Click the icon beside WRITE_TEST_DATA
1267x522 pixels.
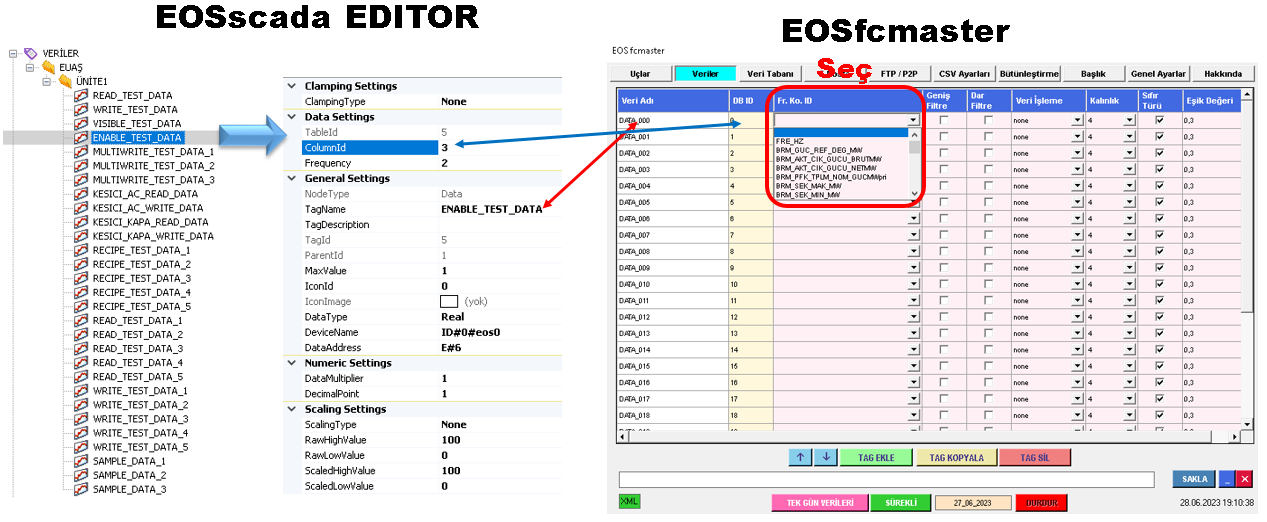pos(82,109)
